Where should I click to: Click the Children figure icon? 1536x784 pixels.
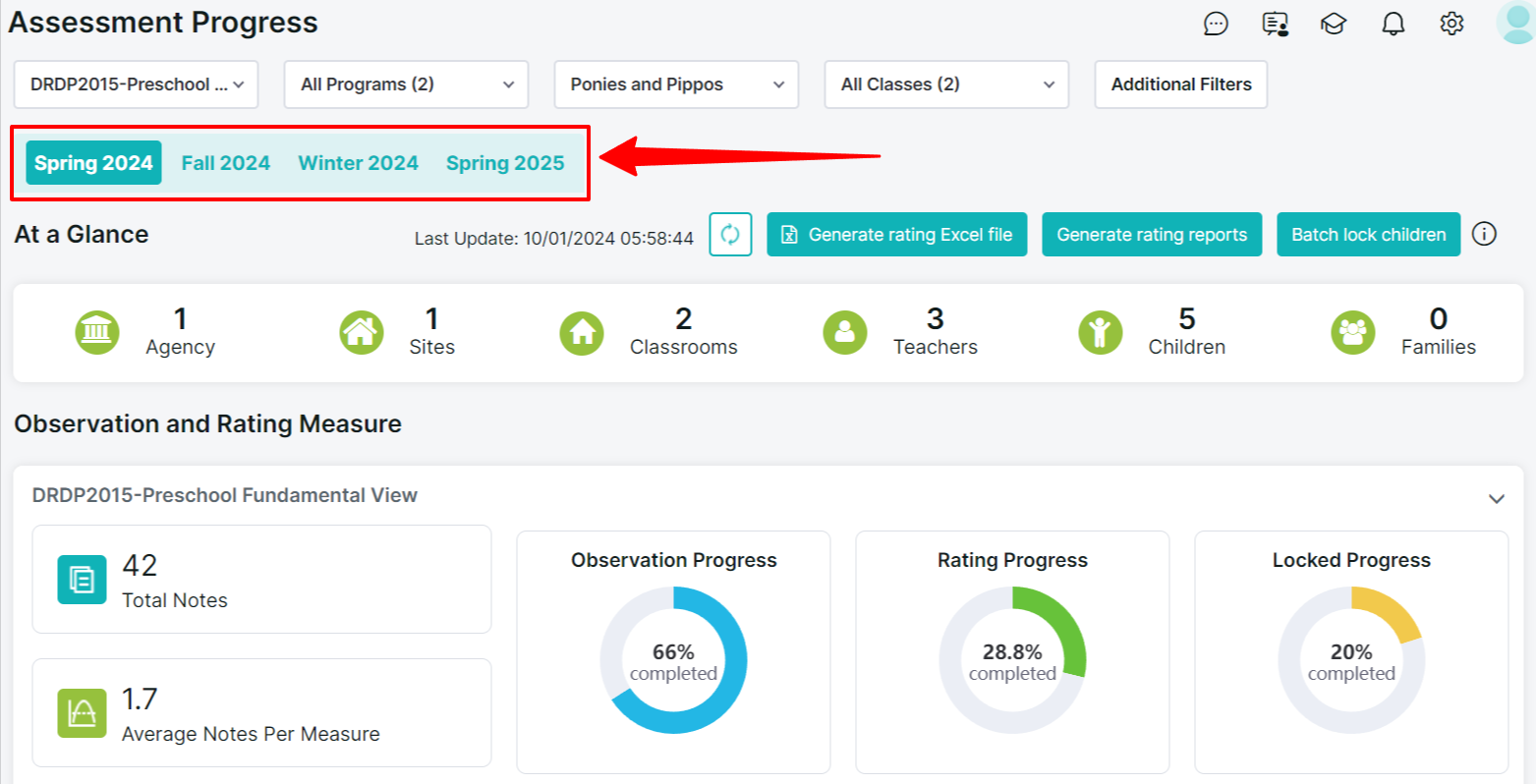[x=1101, y=332]
